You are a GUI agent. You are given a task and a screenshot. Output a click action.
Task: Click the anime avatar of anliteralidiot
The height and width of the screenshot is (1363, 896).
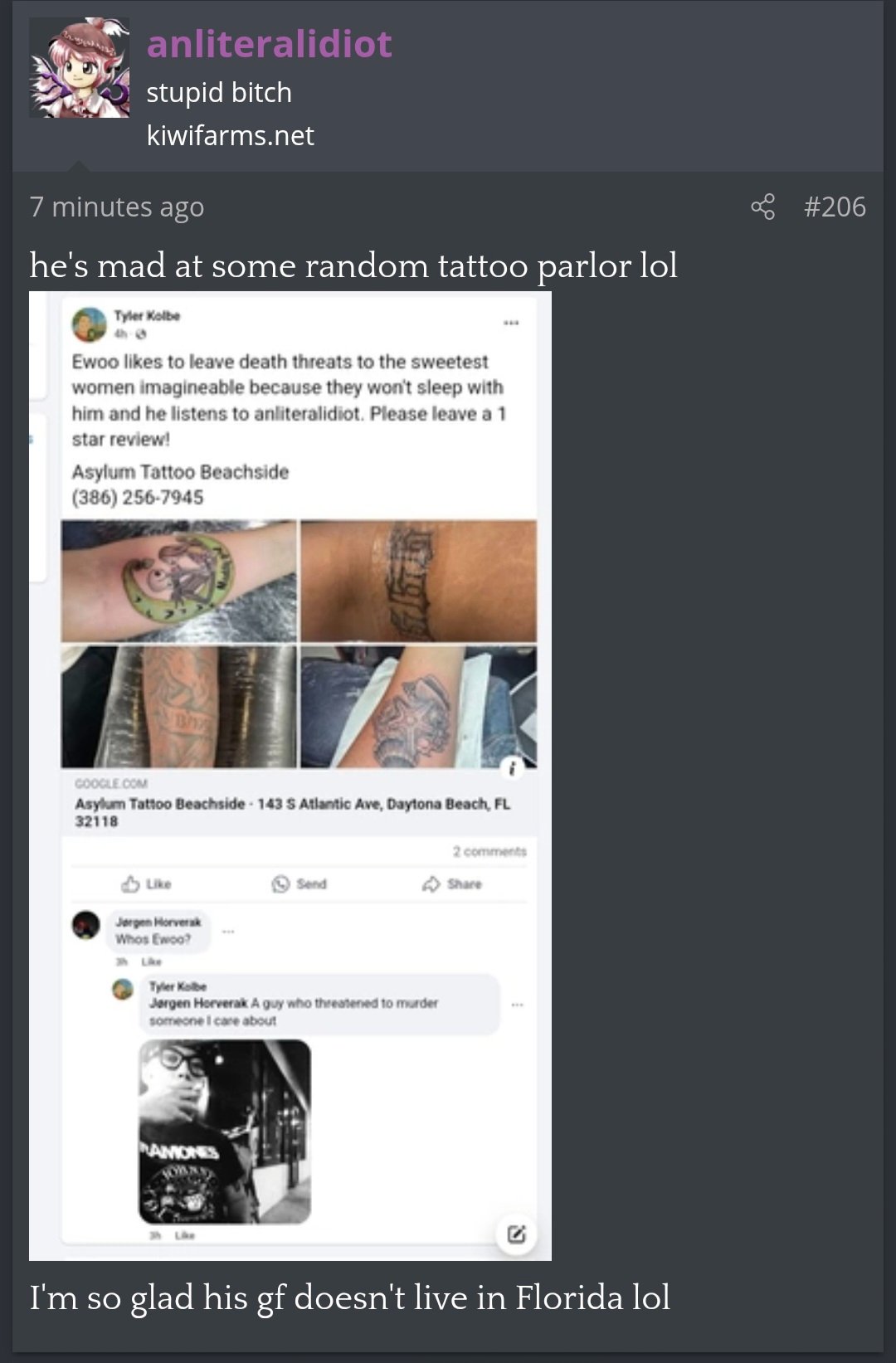pos(80,68)
